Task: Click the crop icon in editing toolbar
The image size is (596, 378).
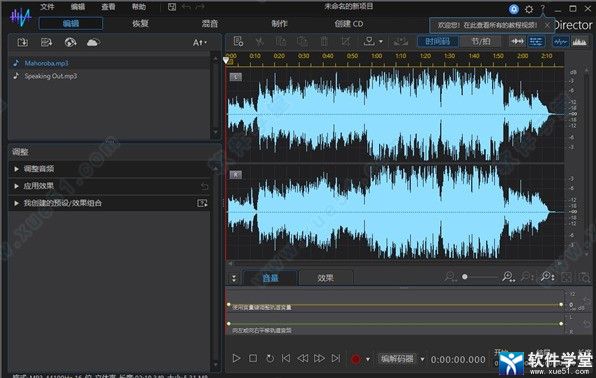Action: [x=346, y=41]
